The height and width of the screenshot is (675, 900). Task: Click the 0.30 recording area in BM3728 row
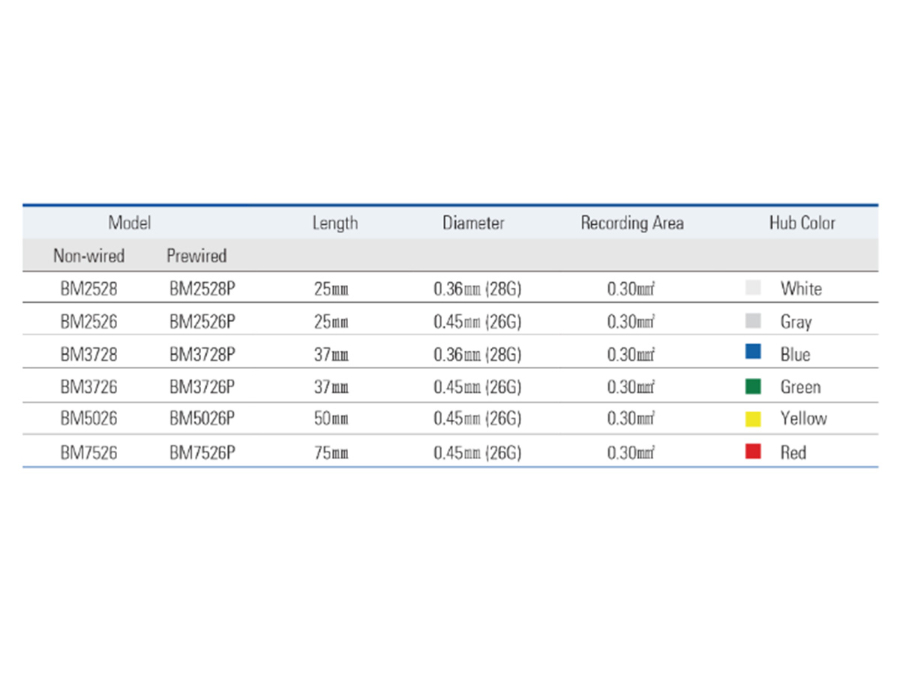coord(631,354)
